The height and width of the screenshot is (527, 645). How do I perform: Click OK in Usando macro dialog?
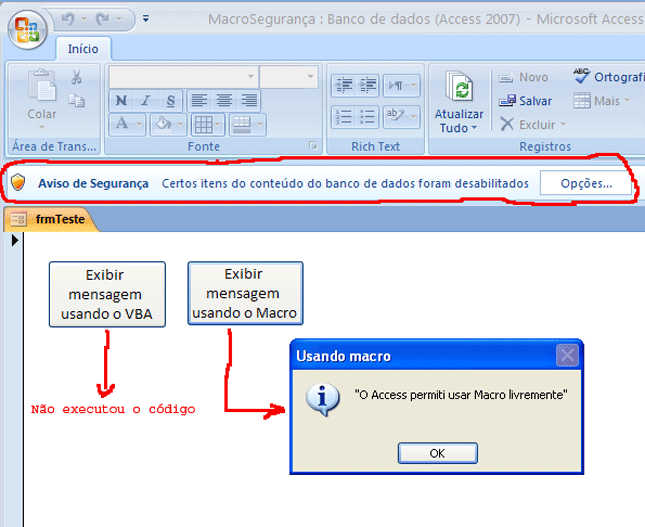click(x=438, y=453)
